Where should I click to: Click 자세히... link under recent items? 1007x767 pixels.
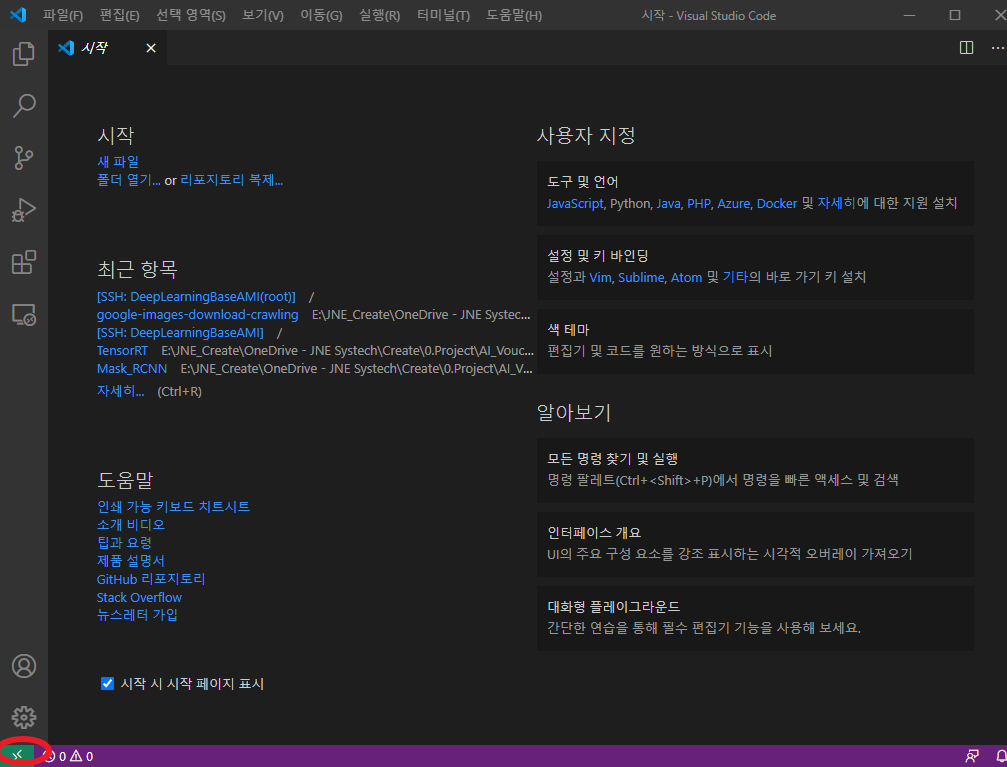[x=120, y=391]
